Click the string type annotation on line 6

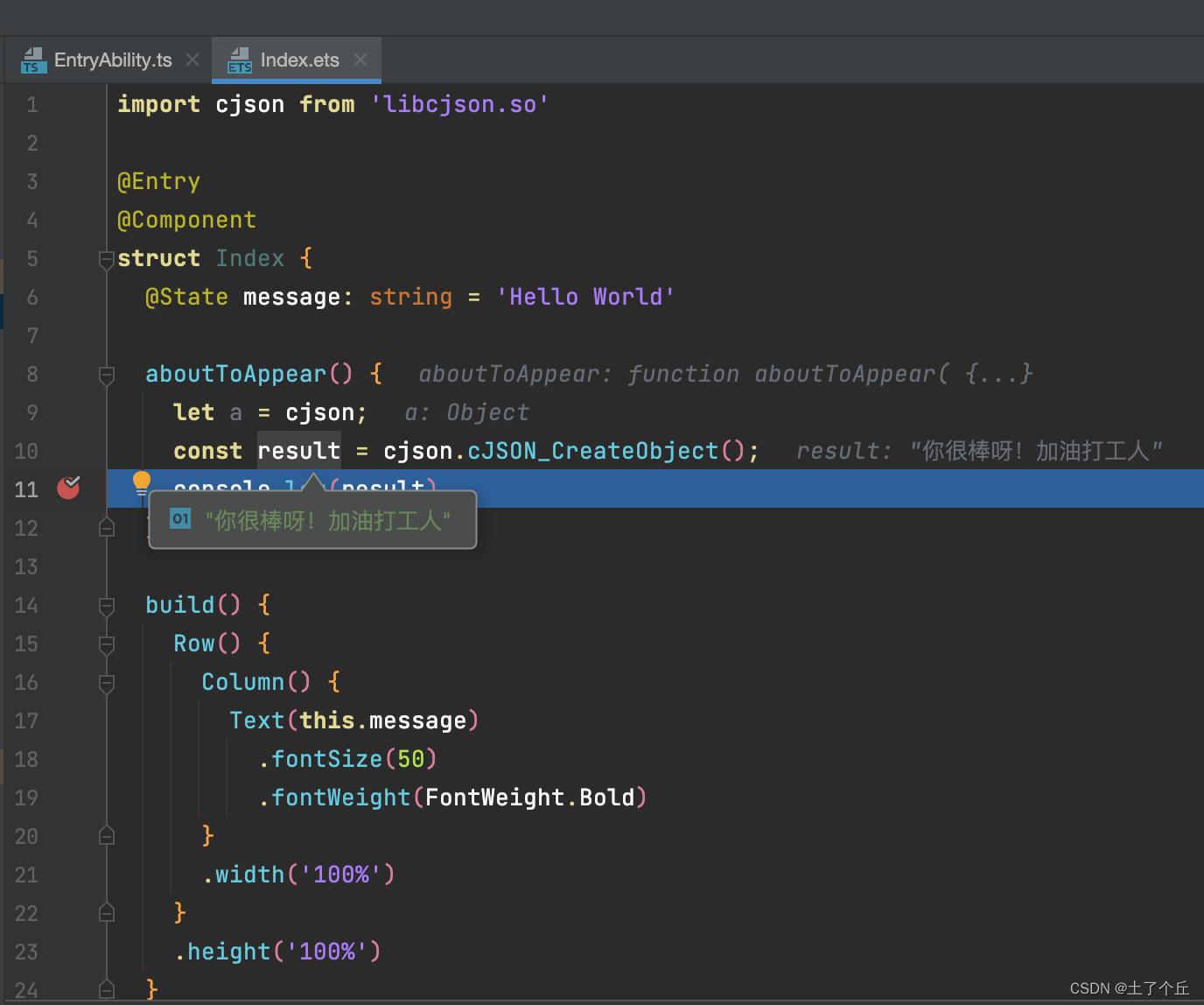(411, 297)
